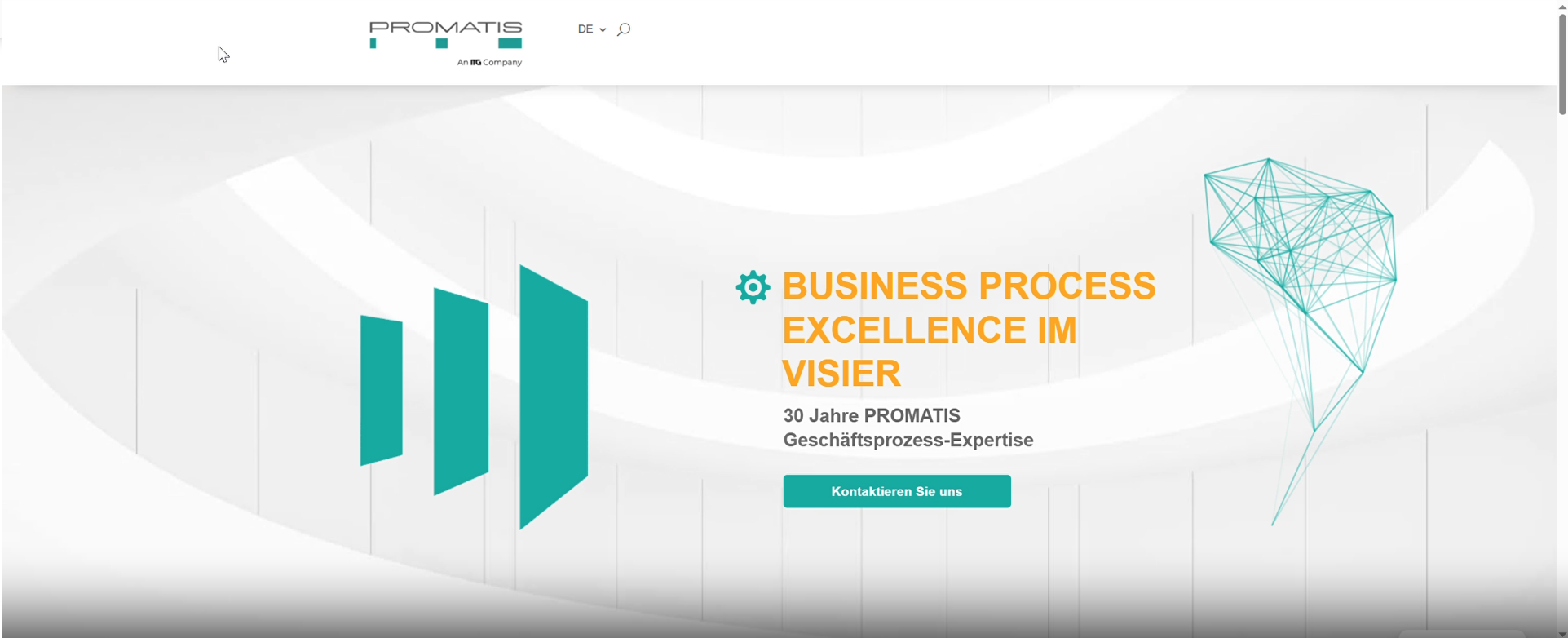
Task: Click the Kontaktieren Sie uns button
Action: point(897,491)
